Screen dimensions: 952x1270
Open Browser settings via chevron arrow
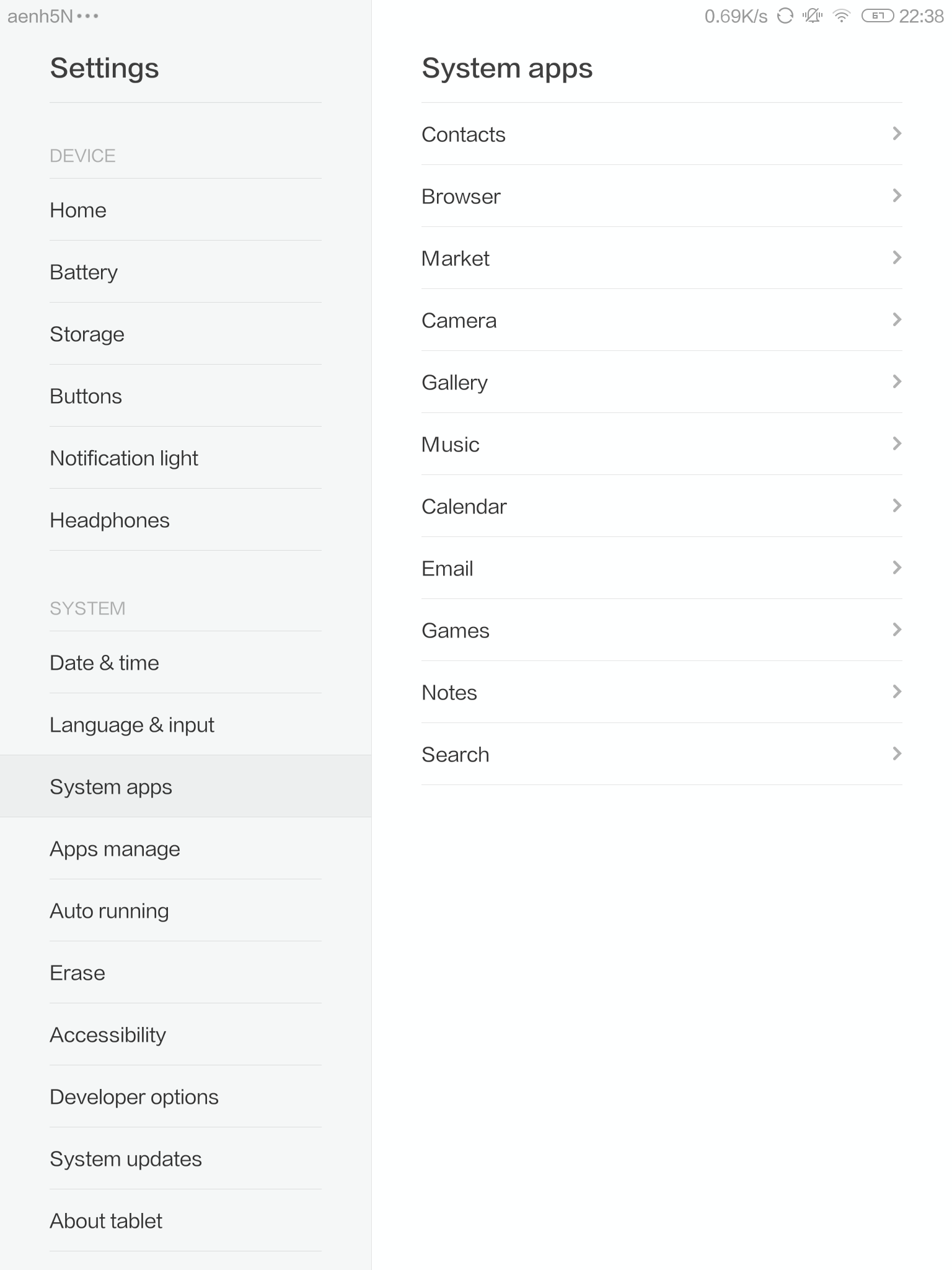[896, 195]
